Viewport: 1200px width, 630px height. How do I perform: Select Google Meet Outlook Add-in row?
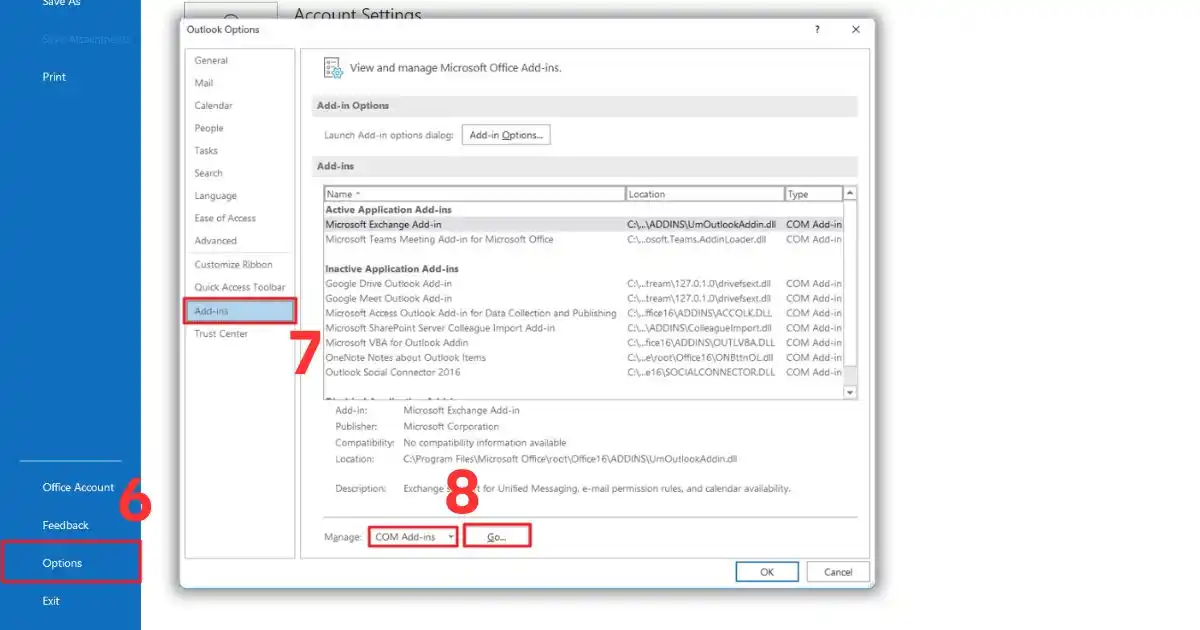(x=583, y=298)
